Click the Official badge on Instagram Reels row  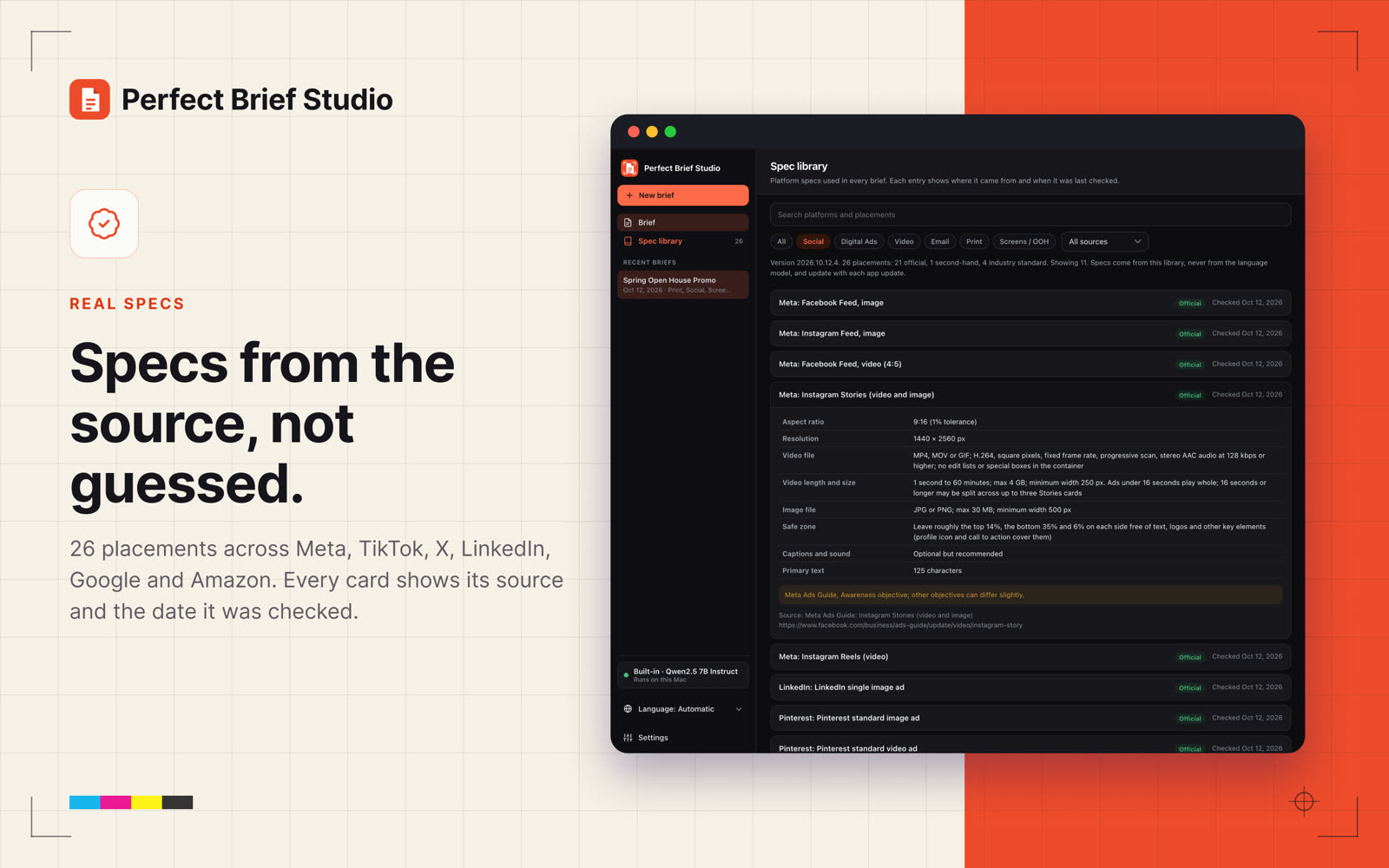click(1189, 657)
